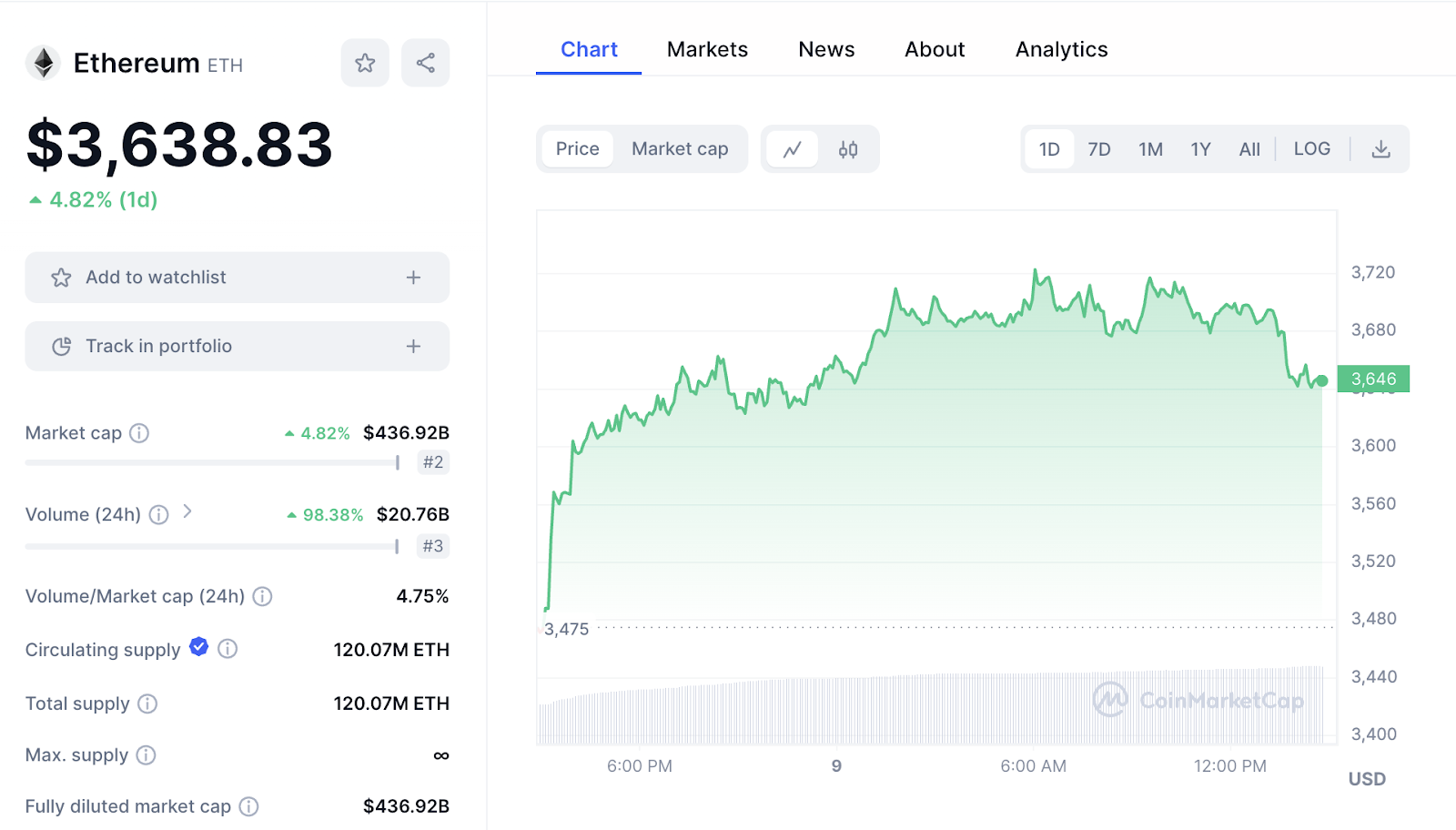
Task: Toggle chart to Market cap view
Action: pos(680,149)
